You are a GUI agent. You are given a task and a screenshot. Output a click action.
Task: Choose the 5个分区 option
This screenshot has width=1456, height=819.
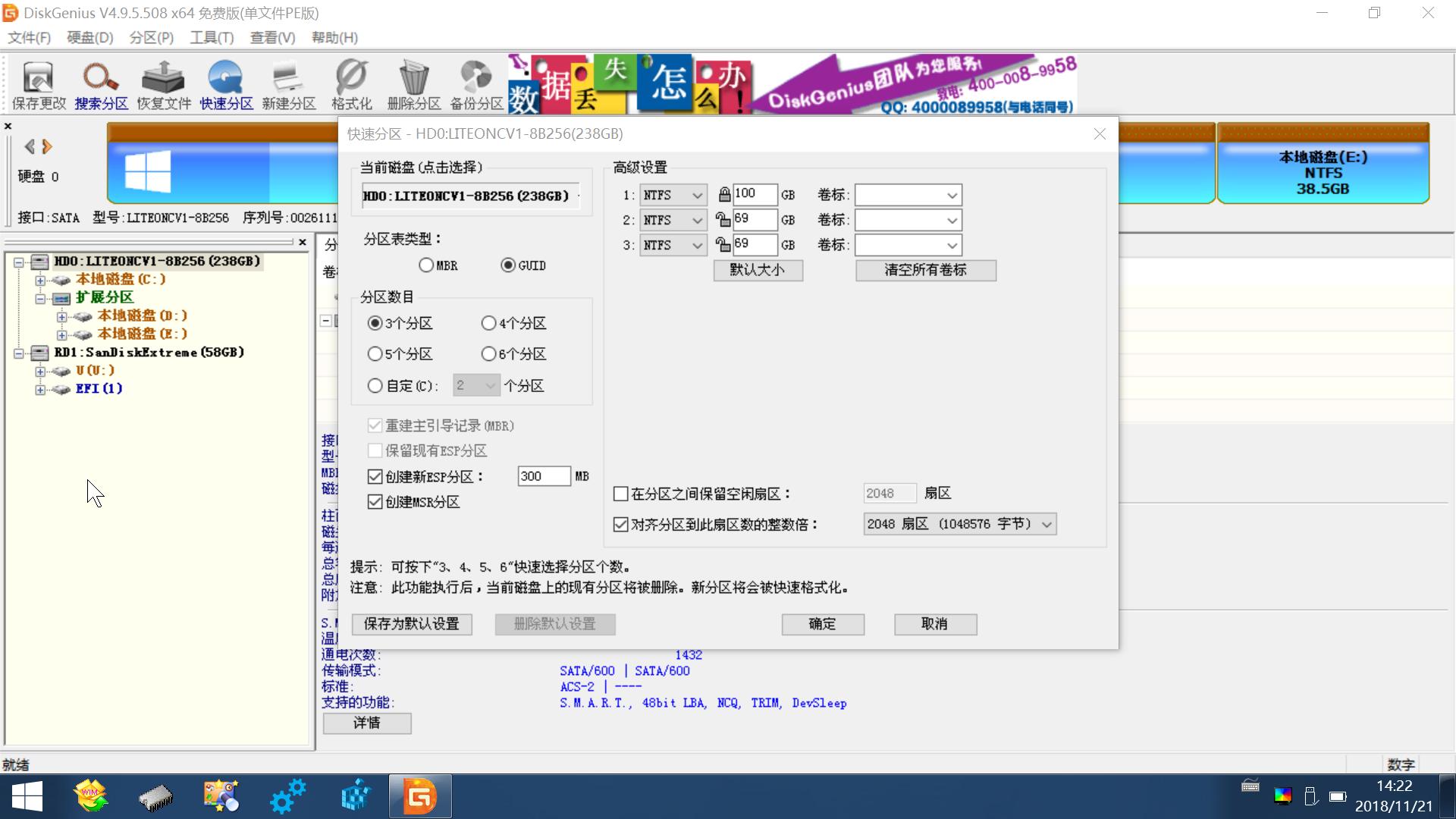tap(375, 353)
